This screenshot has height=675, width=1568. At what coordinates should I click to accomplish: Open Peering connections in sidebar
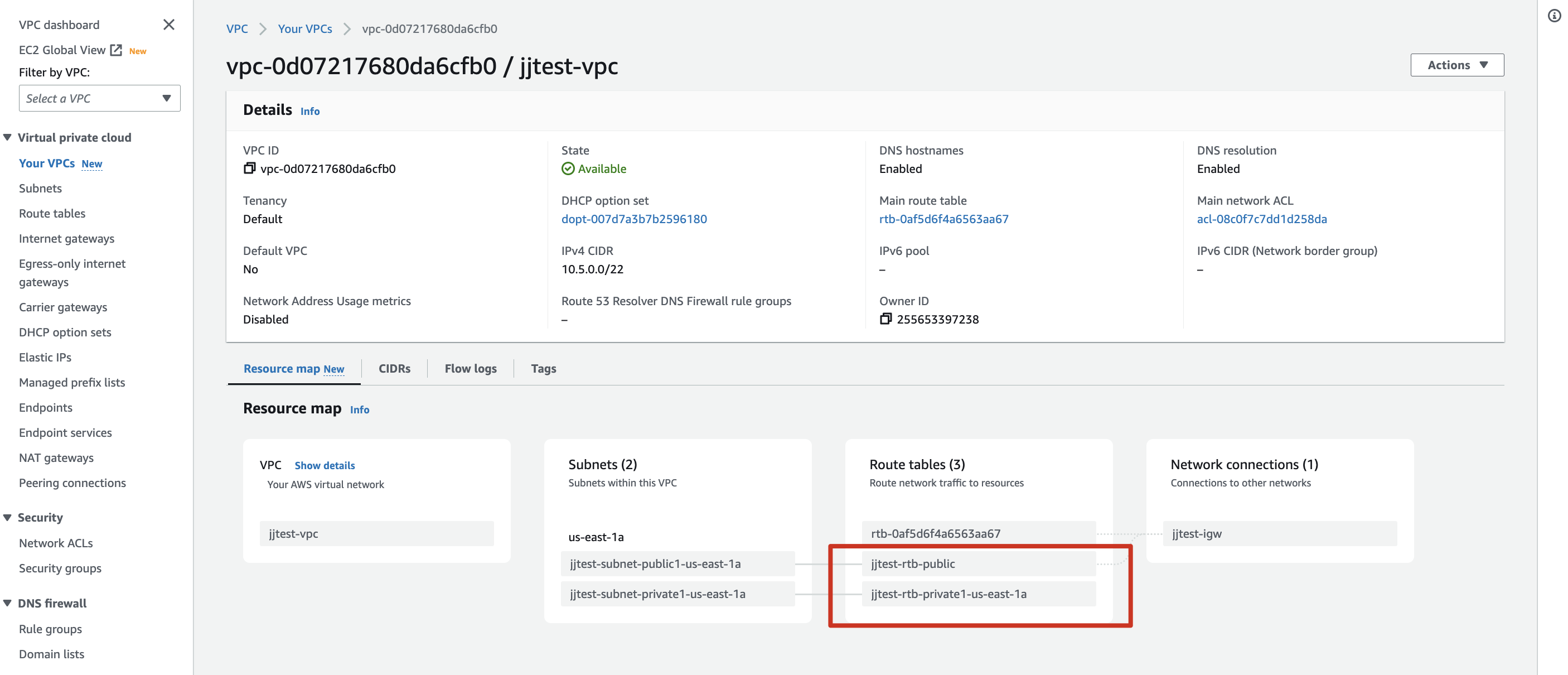click(x=72, y=483)
